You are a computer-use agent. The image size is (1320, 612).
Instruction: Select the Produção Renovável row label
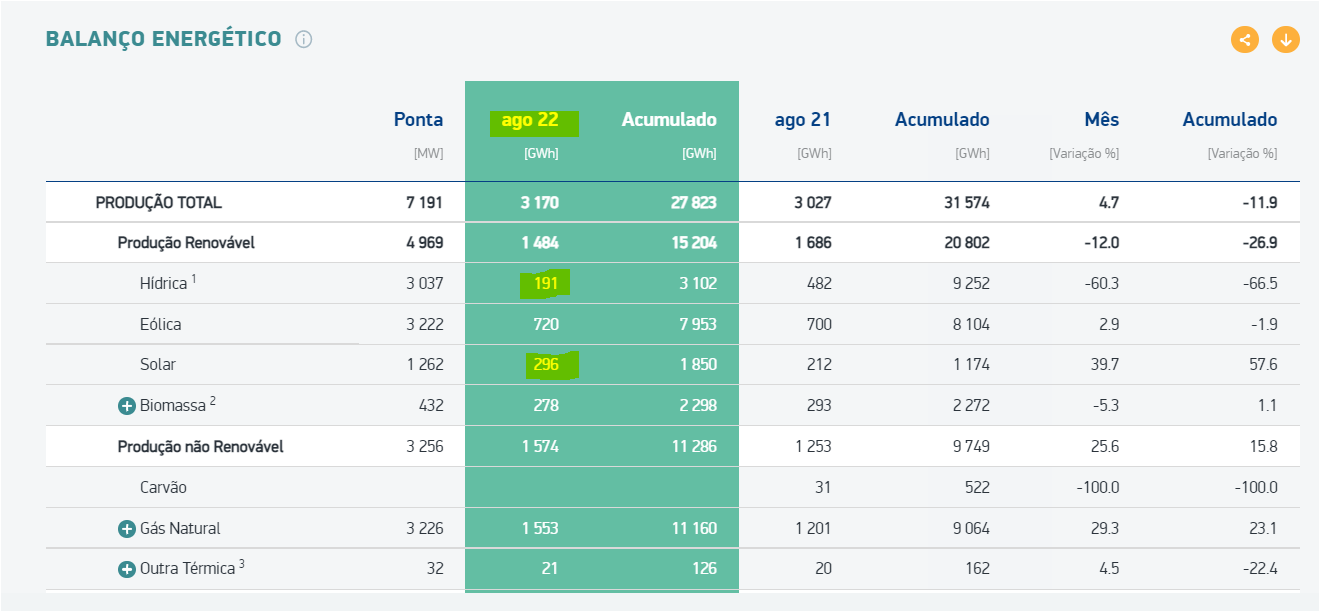pos(185,243)
